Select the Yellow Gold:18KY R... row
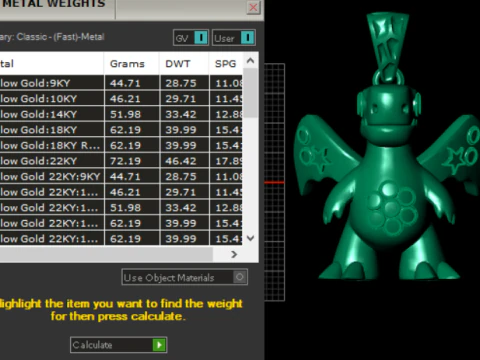The image size is (480, 360). click(x=121, y=145)
